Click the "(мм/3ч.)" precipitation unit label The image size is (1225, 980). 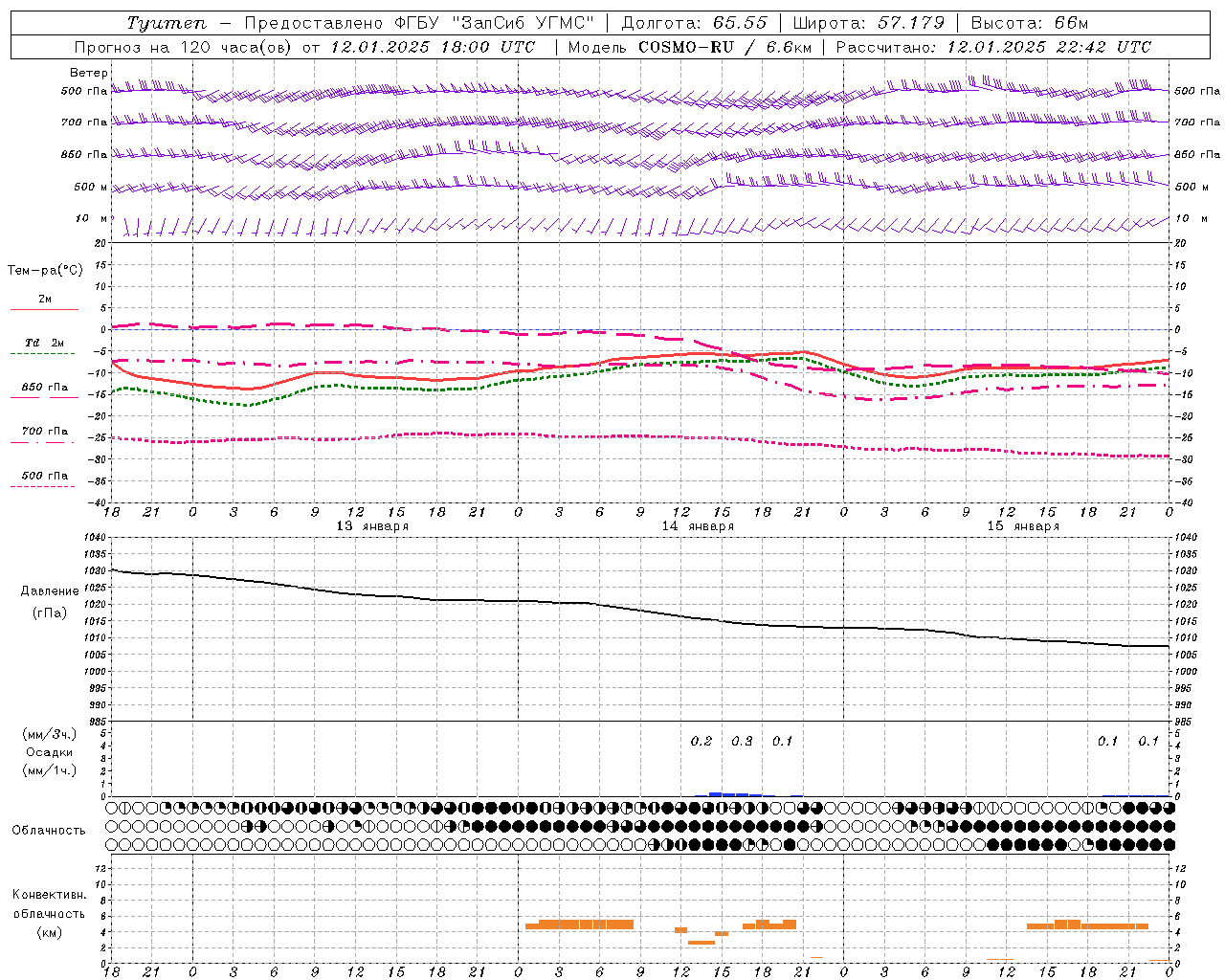pyautogui.click(x=50, y=735)
